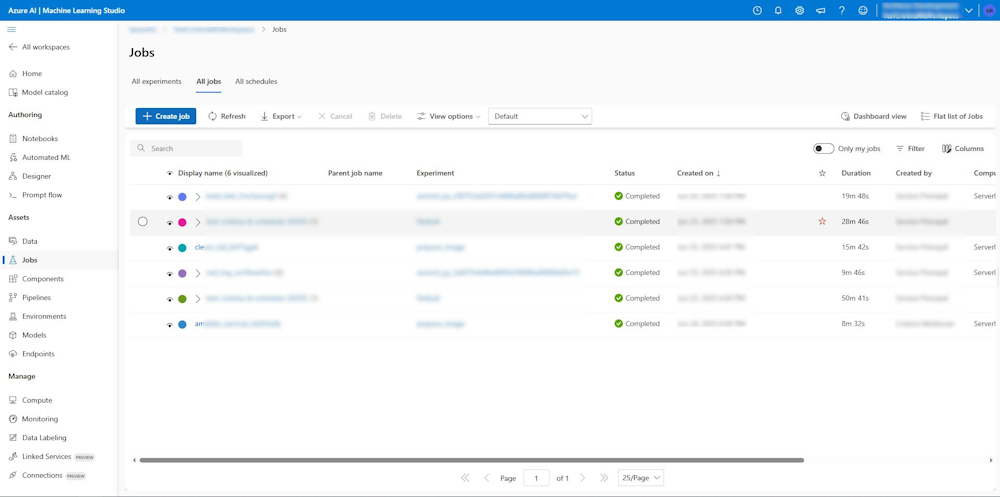Open the Default view combo box
Viewport: 1000px width, 497px height.
coord(540,116)
